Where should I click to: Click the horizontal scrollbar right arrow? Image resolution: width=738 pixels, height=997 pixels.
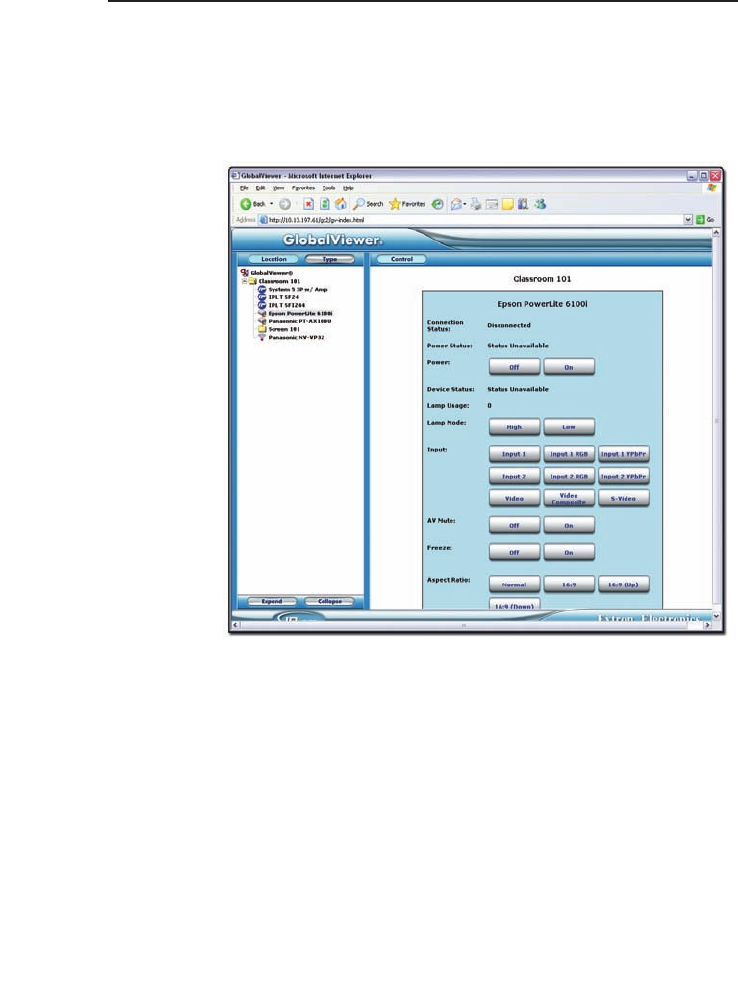(707, 626)
